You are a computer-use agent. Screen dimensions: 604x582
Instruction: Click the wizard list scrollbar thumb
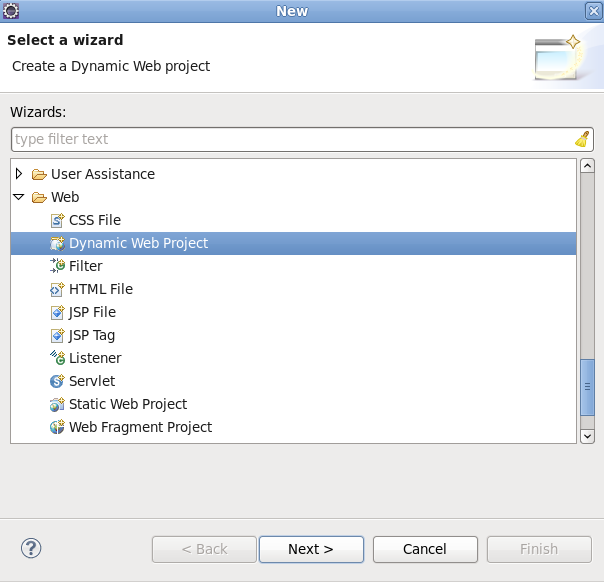587,387
